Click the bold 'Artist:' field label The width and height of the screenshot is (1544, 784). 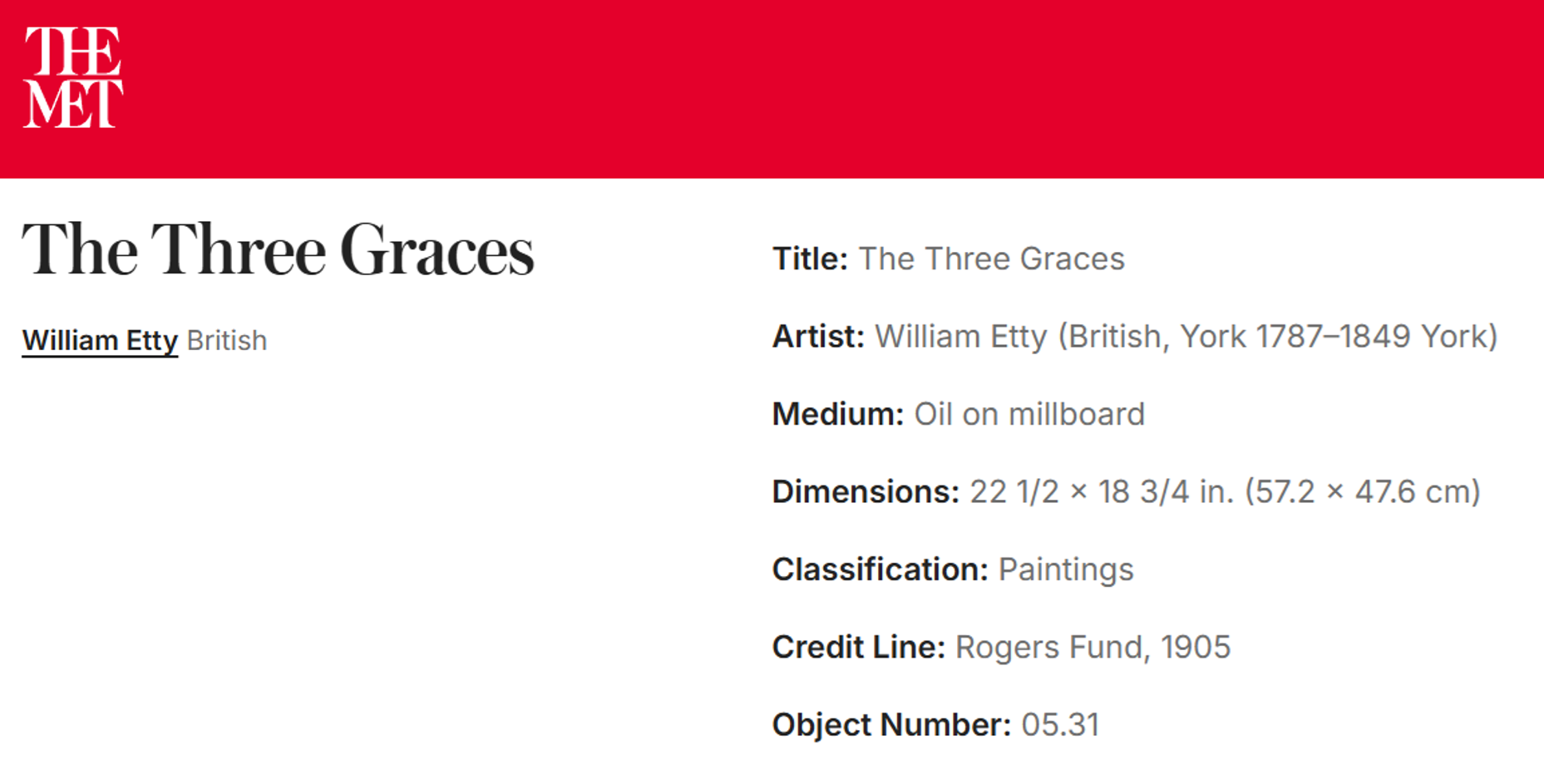[x=818, y=337]
